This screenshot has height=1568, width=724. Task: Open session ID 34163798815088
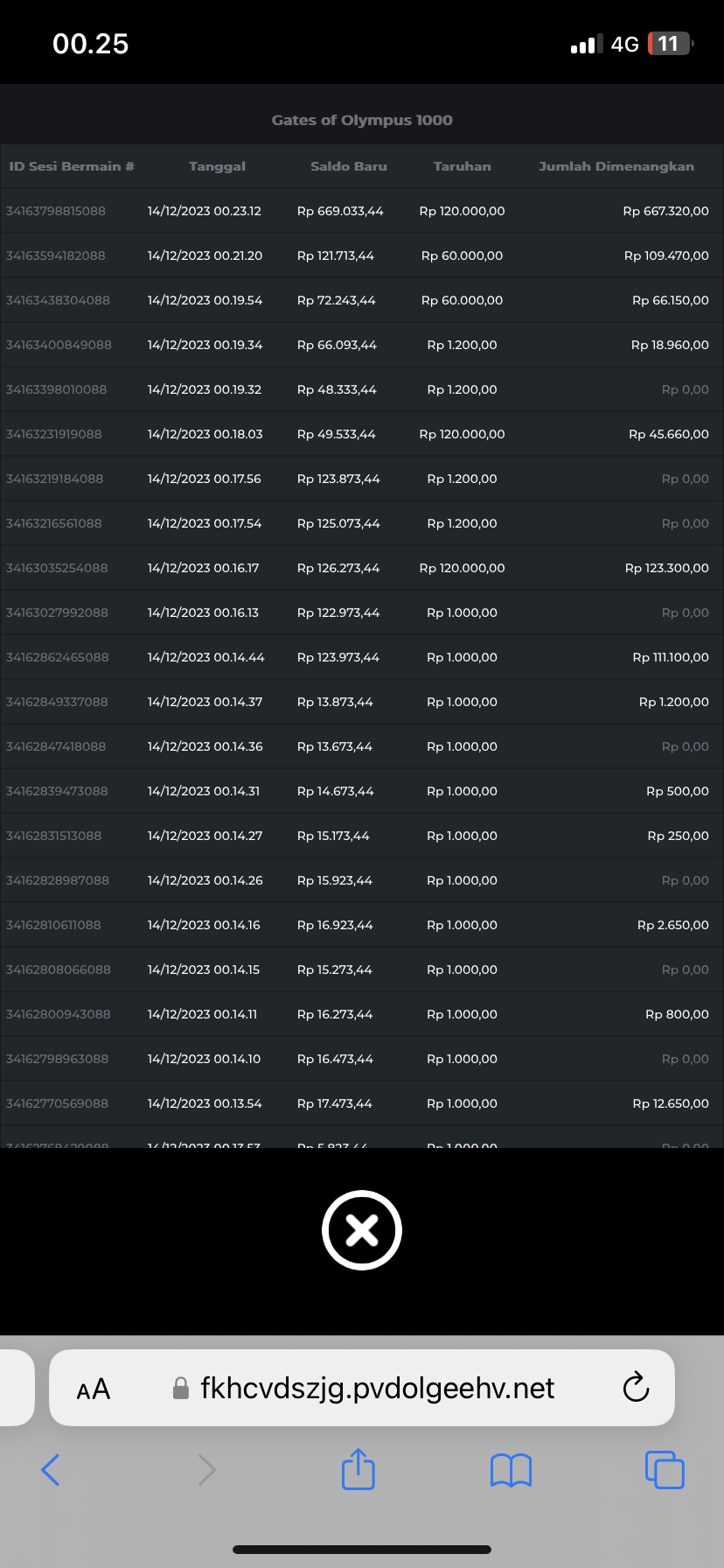[56, 211]
